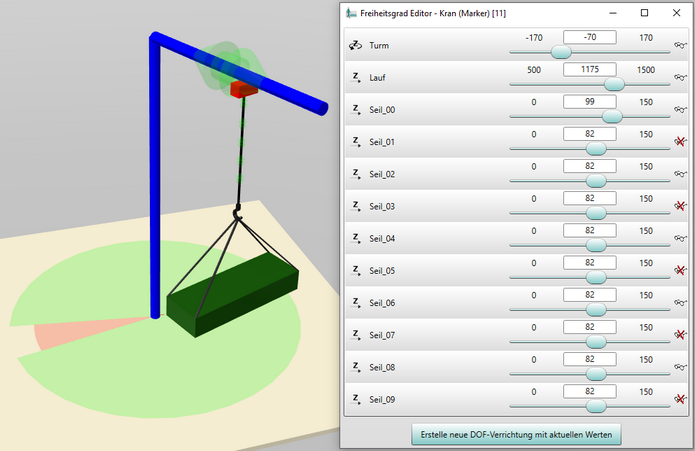Click the Lauf value field showing 1175
695x451 pixels.
[589, 70]
